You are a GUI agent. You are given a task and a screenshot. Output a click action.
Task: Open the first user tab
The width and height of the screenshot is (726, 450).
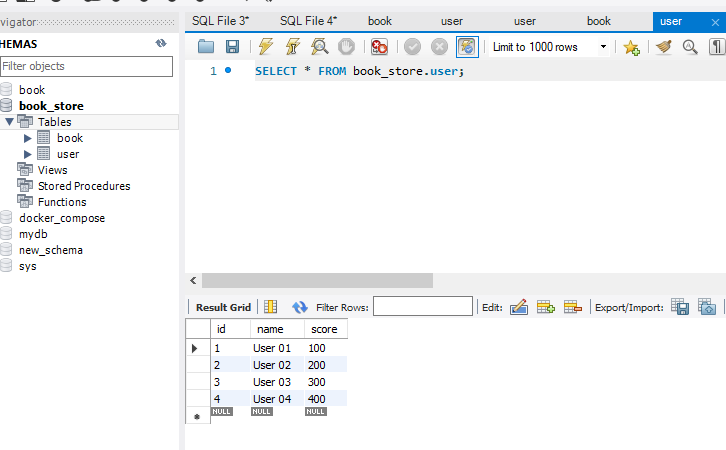click(x=452, y=21)
